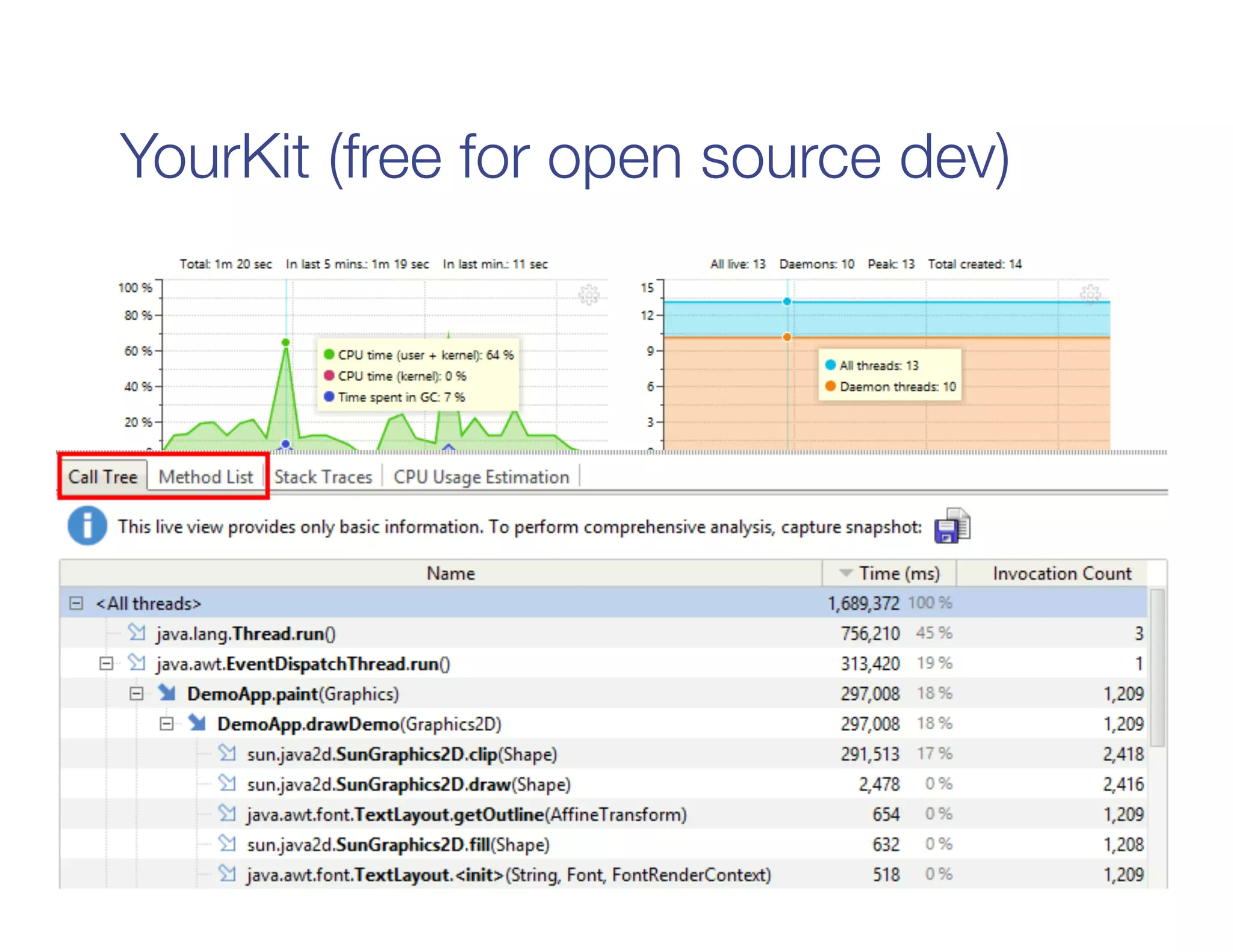The image size is (1233, 952).
Task: Click the arrow icon beside TextLayout.<init>
Action: click(227, 873)
